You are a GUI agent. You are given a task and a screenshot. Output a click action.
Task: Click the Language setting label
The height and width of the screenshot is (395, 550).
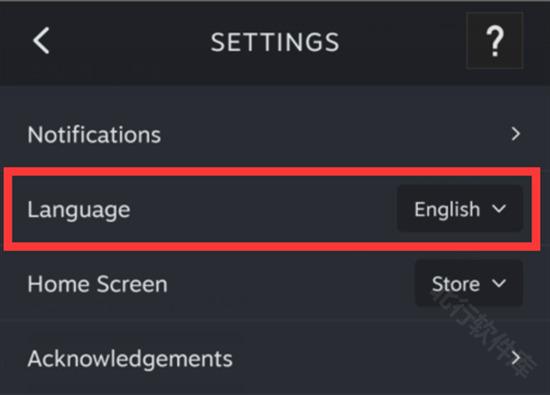click(79, 210)
